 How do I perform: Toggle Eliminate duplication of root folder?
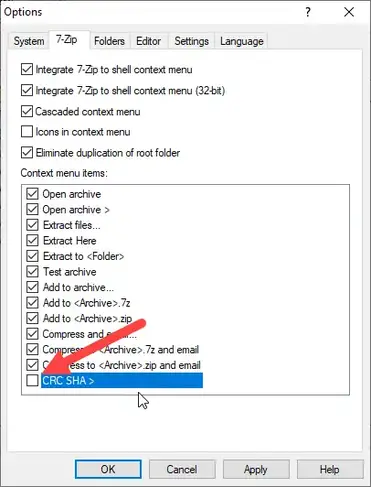click(x=27, y=153)
